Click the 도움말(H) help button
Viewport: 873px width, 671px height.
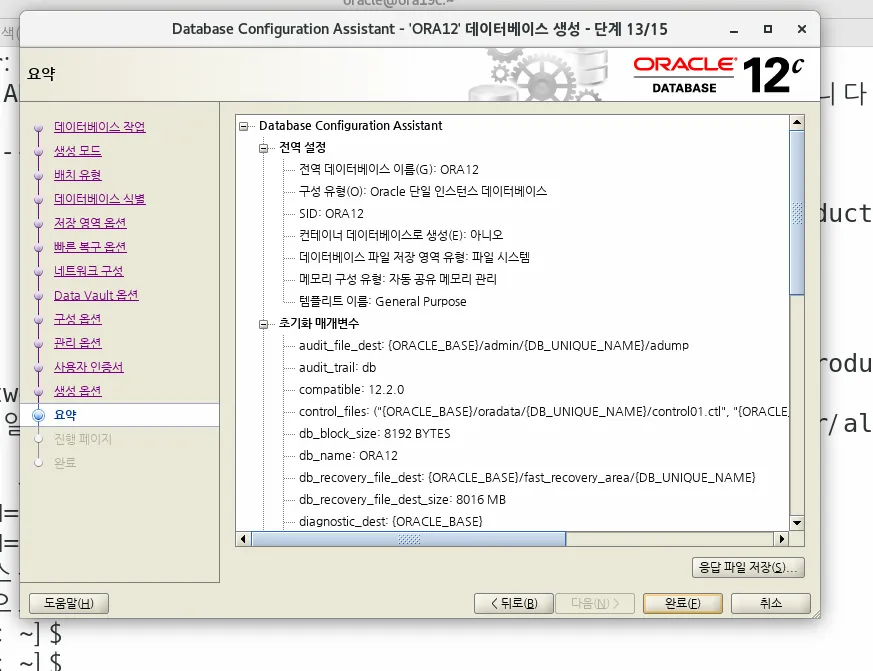click(68, 603)
